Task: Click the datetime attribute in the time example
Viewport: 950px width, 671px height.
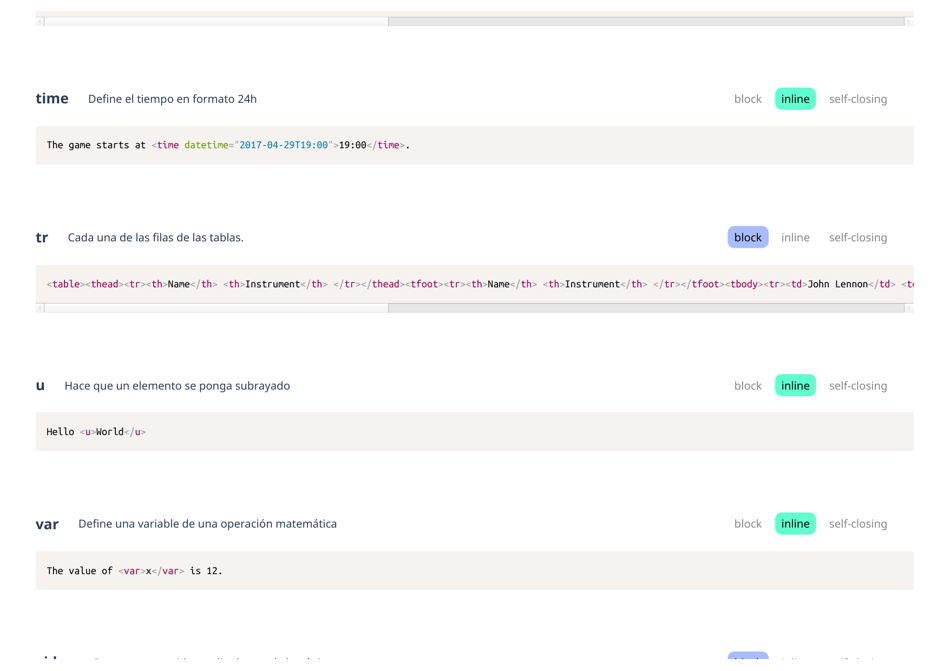Action: pyautogui.click(x=207, y=144)
